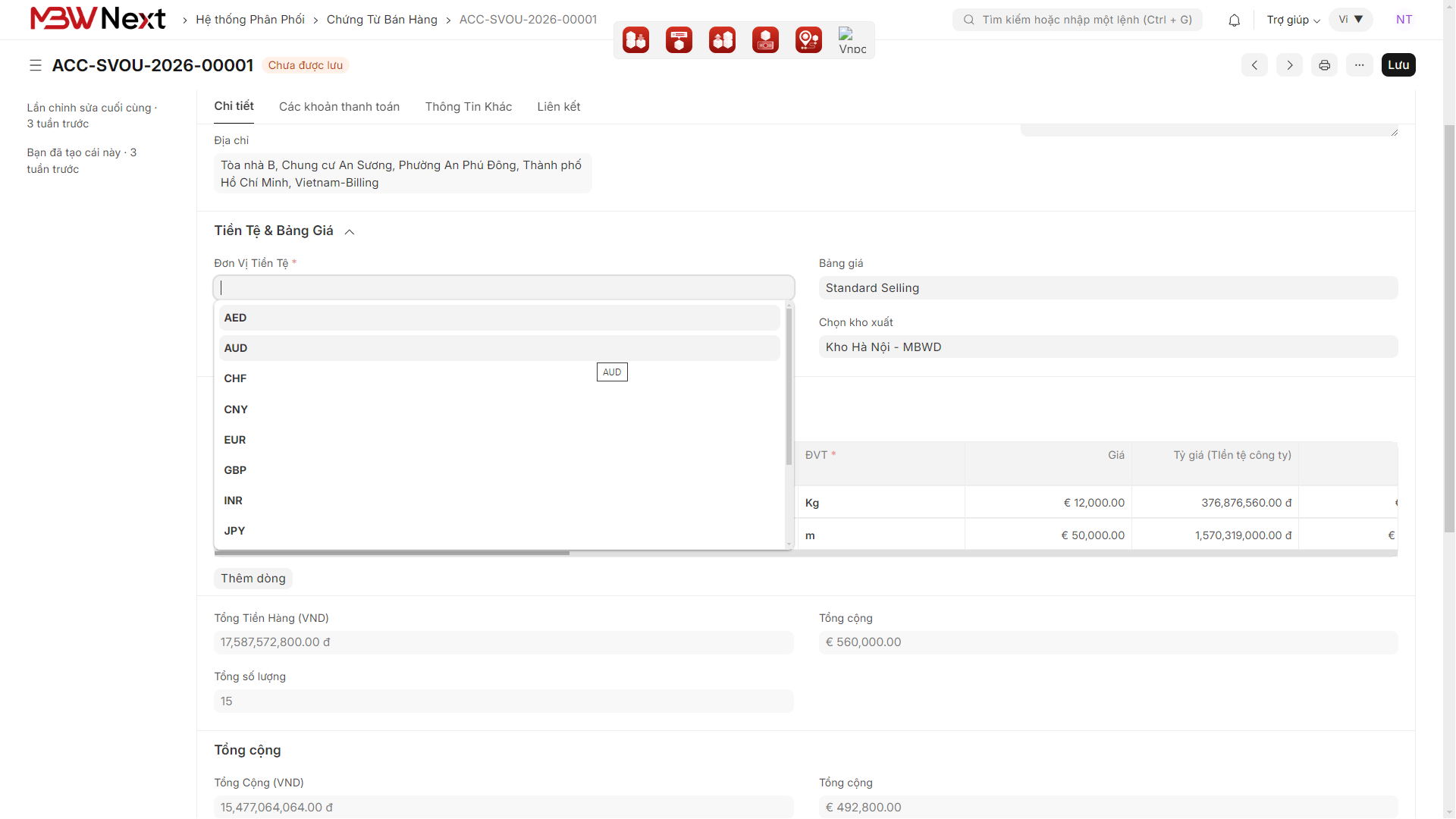Open the Vi language selector

(1351, 20)
